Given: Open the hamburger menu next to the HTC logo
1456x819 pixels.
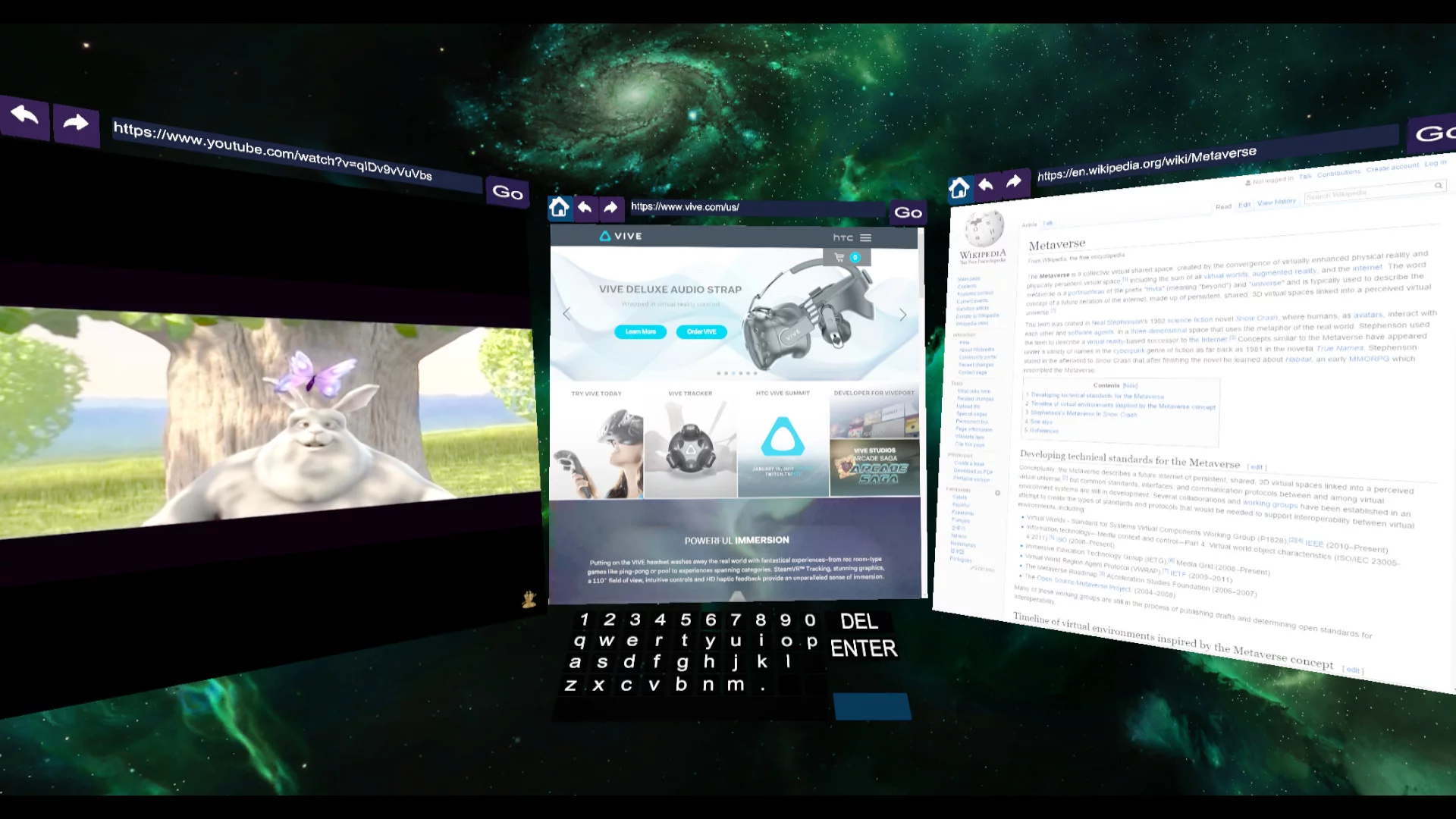Looking at the screenshot, I should [866, 238].
